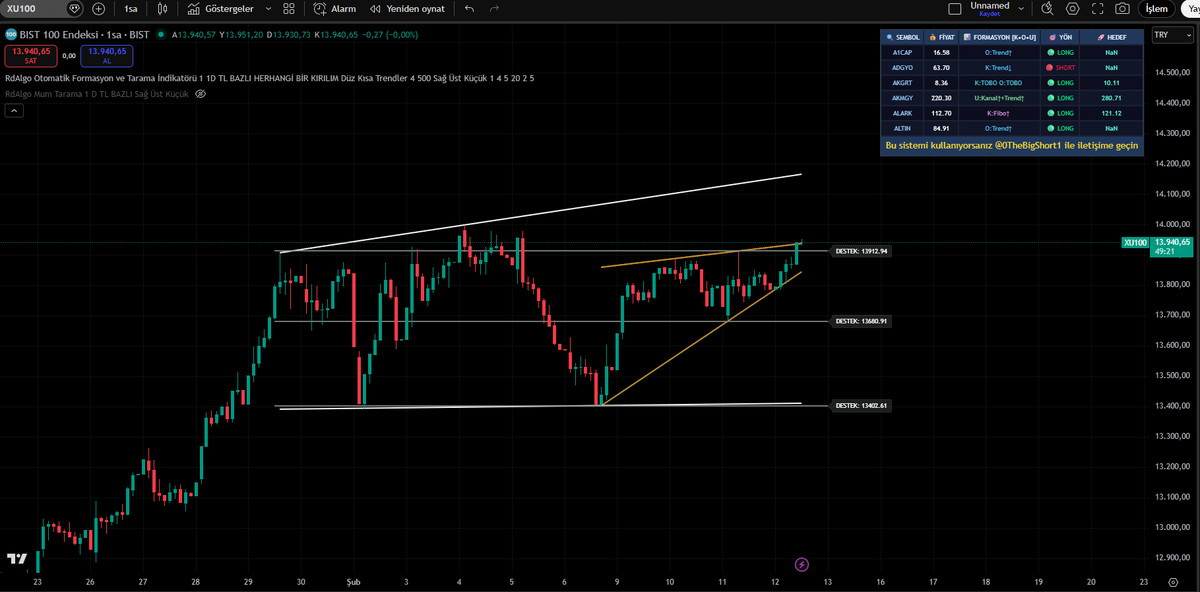Click the @0TheBigShort1 contact banner
Screen dimensions: 1200x592
tap(1011, 145)
